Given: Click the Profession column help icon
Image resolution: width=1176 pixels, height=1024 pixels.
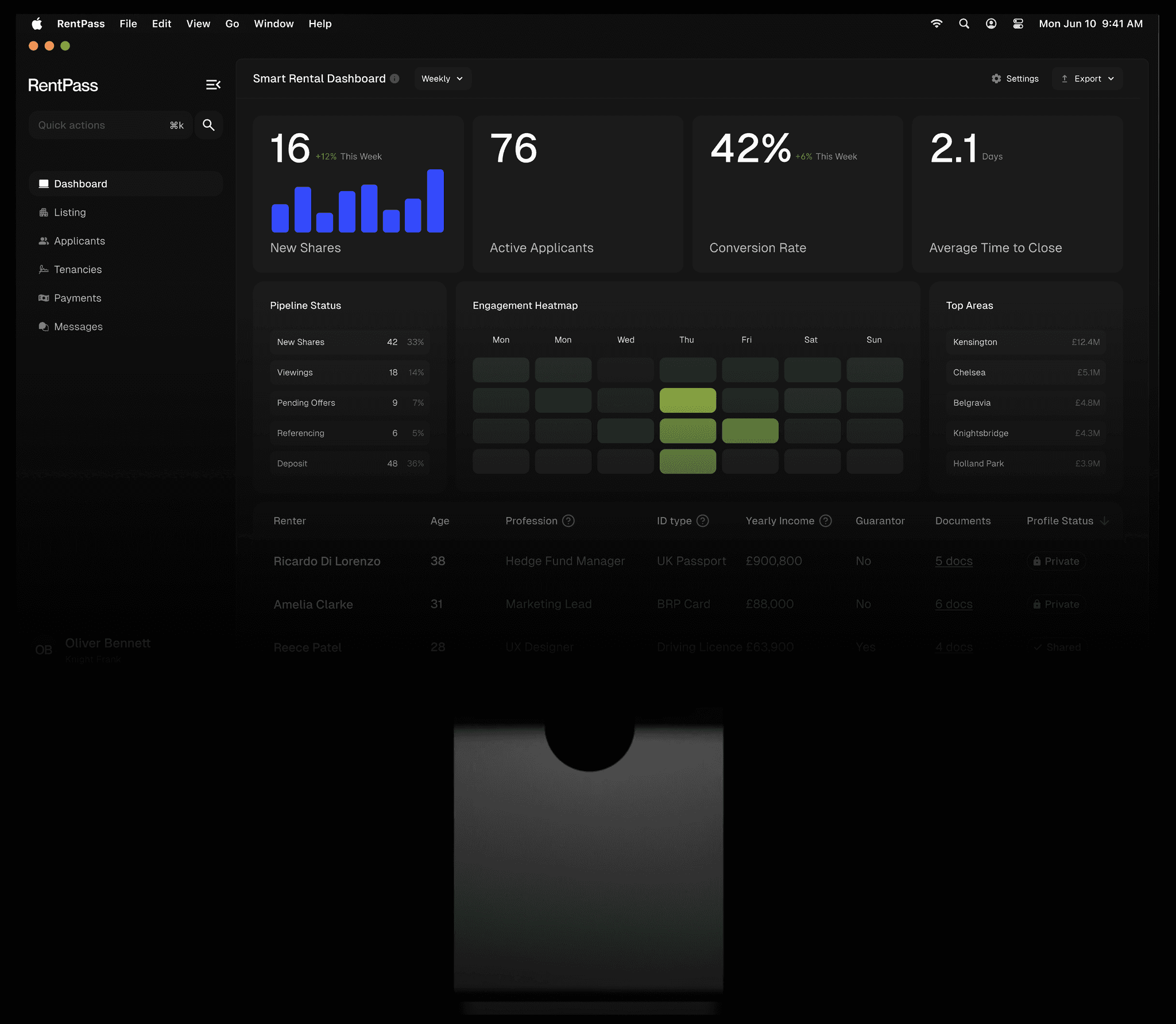Looking at the screenshot, I should [568, 521].
